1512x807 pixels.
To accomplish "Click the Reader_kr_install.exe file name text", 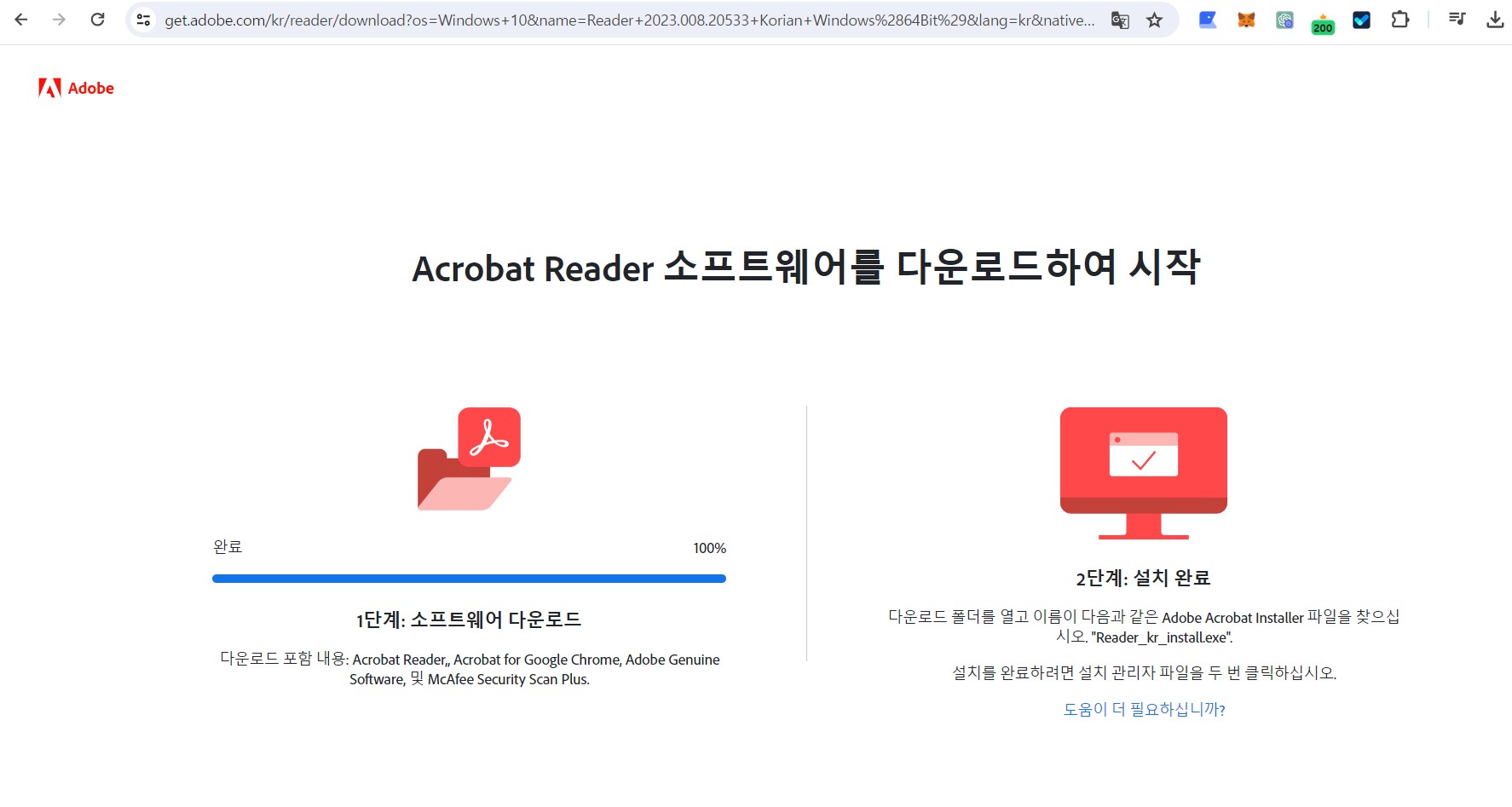I will (x=1162, y=637).
